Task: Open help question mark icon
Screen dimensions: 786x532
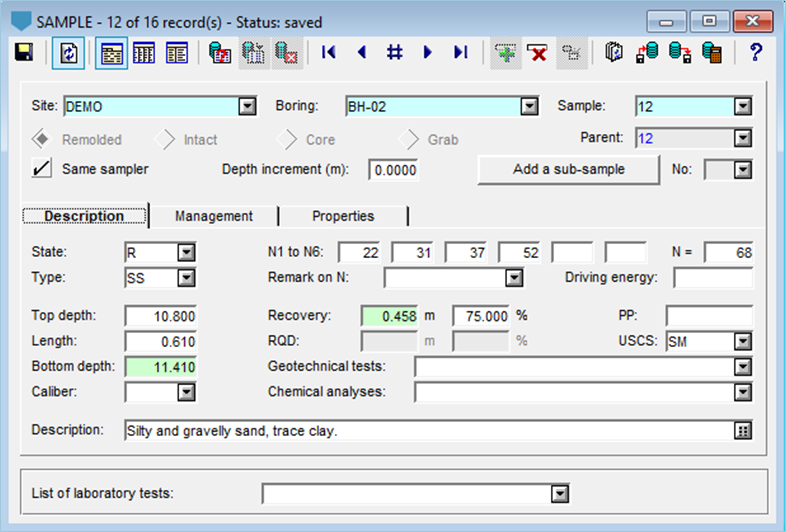Action: (755, 52)
